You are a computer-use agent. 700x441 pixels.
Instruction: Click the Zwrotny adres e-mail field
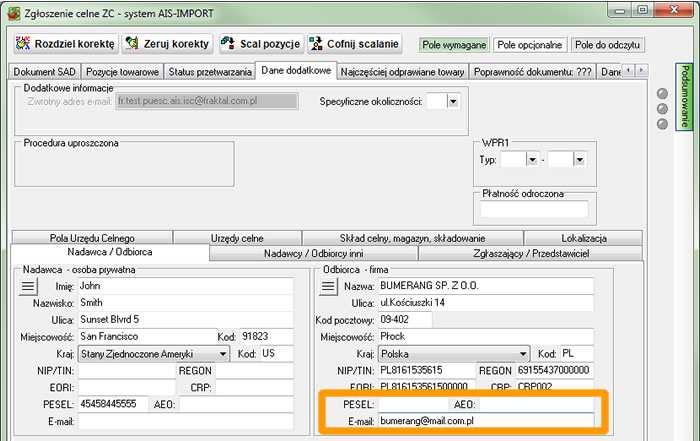click(207, 101)
